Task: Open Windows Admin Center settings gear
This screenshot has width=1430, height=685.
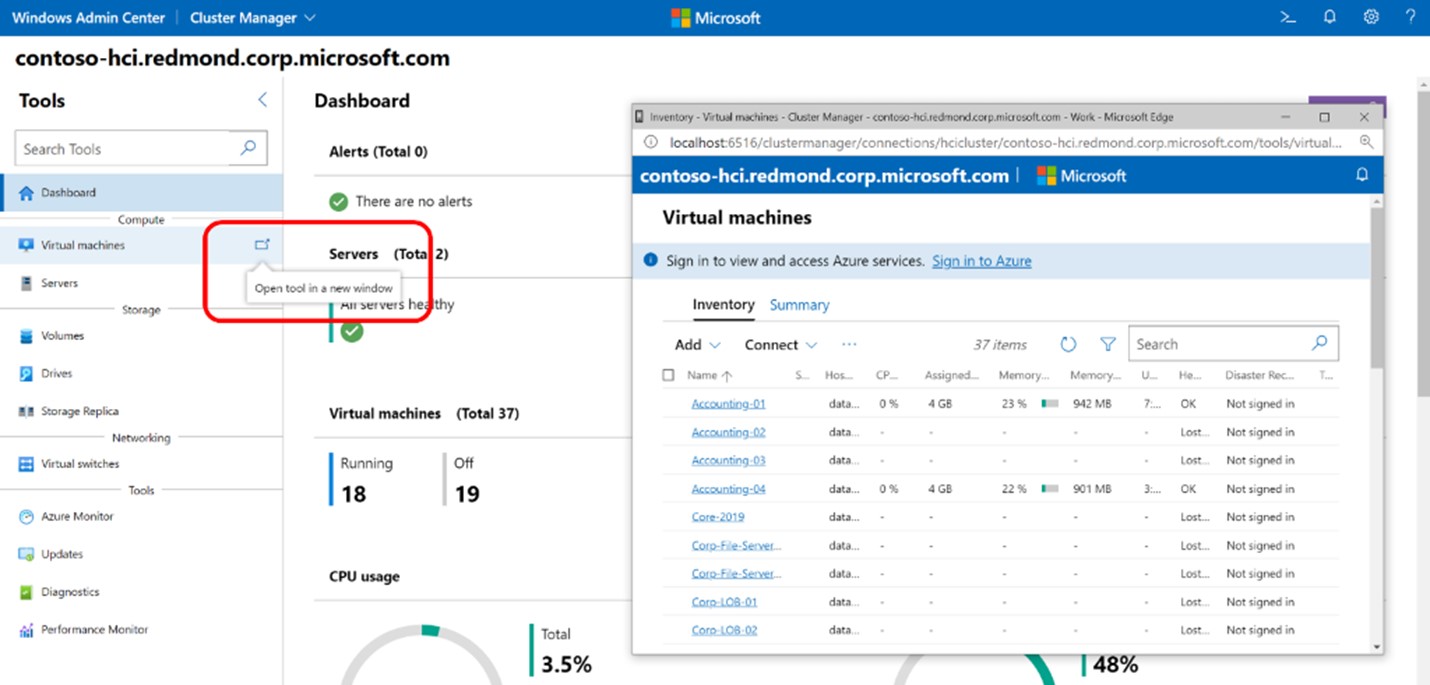Action: coord(1370,16)
